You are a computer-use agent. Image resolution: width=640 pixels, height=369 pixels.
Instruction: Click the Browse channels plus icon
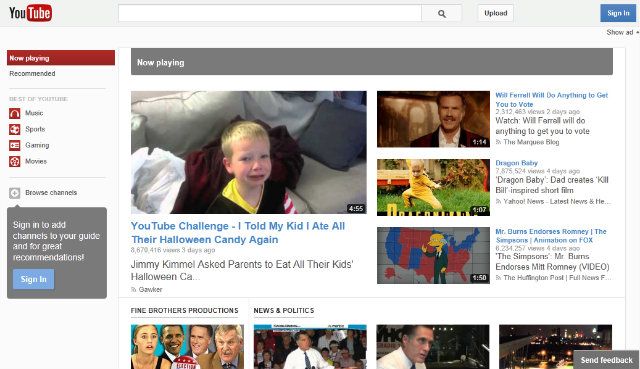point(14,193)
